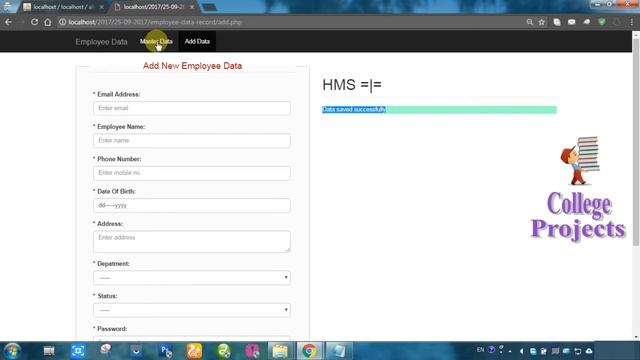640x360 pixels.
Task: Click the zoom magnifier icon in address bar
Action: [529, 22]
